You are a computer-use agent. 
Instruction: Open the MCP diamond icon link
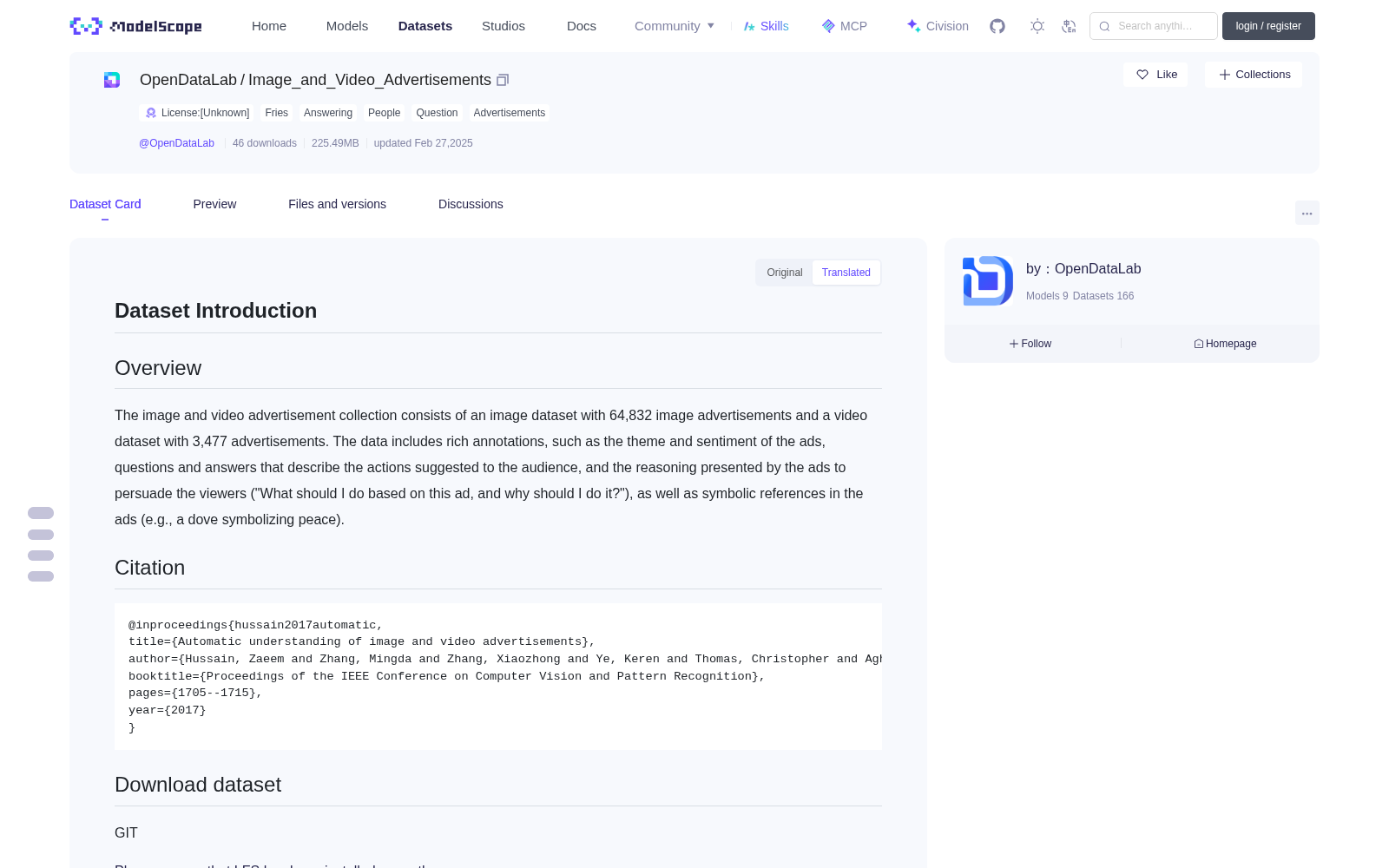[x=844, y=26]
